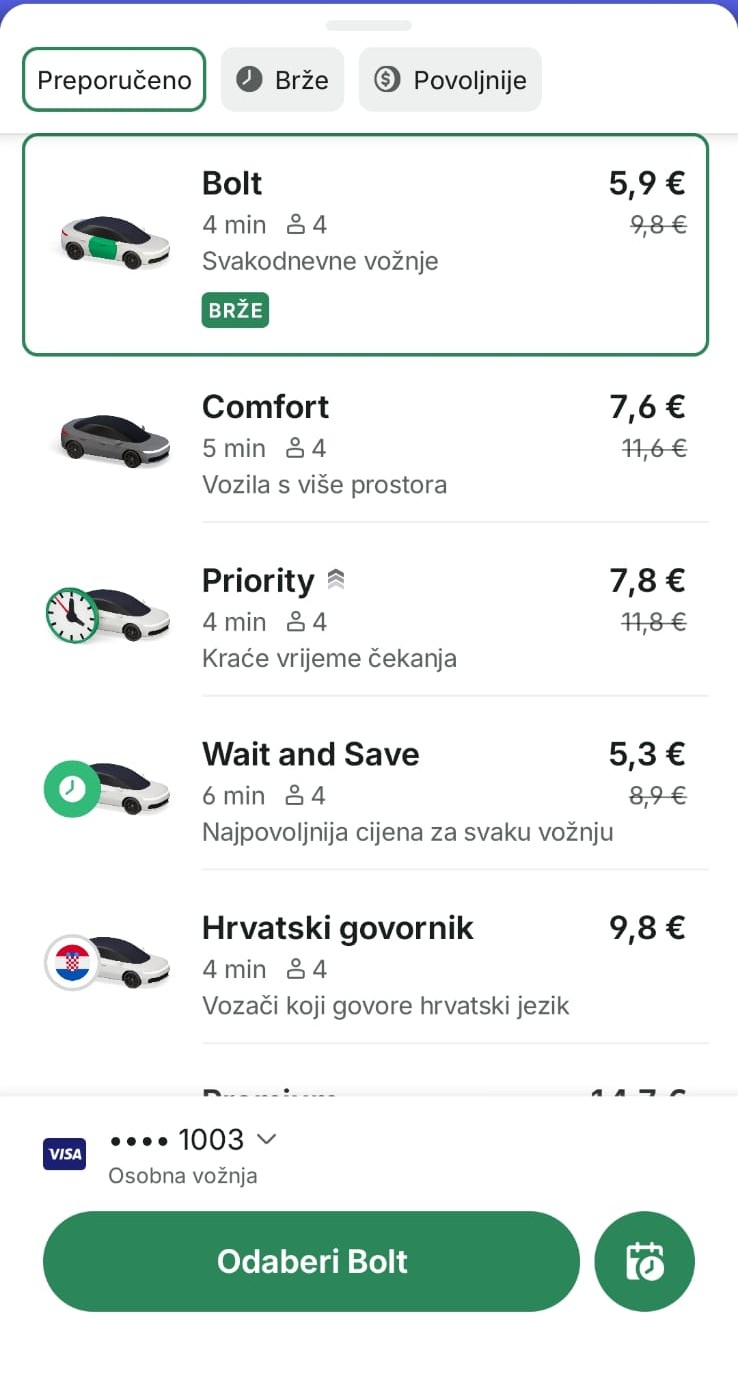Screen dimensions: 738x1384
Task: Select the Preporučeno filter tab
Action: pyautogui.click(x=114, y=80)
